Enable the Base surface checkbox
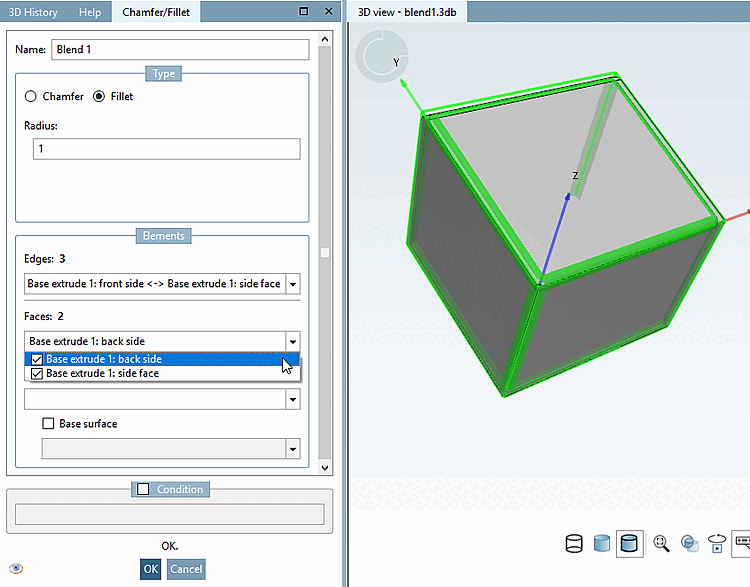This screenshot has height=587, width=750. pos(48,423)
